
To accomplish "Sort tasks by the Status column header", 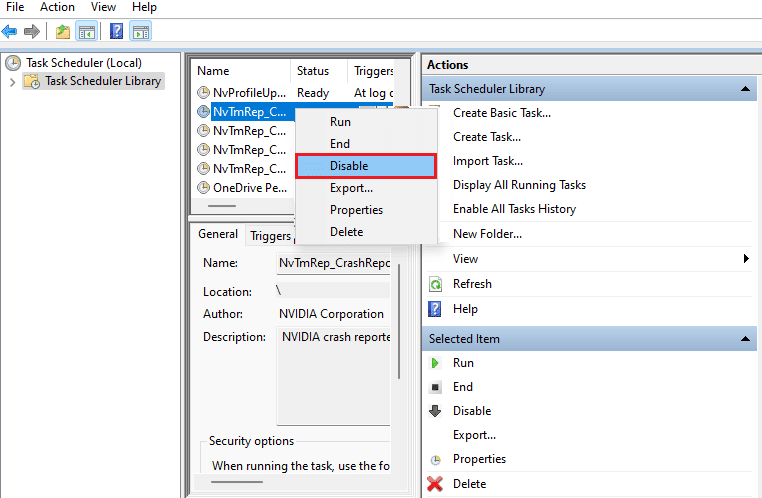I will (319, 71).
